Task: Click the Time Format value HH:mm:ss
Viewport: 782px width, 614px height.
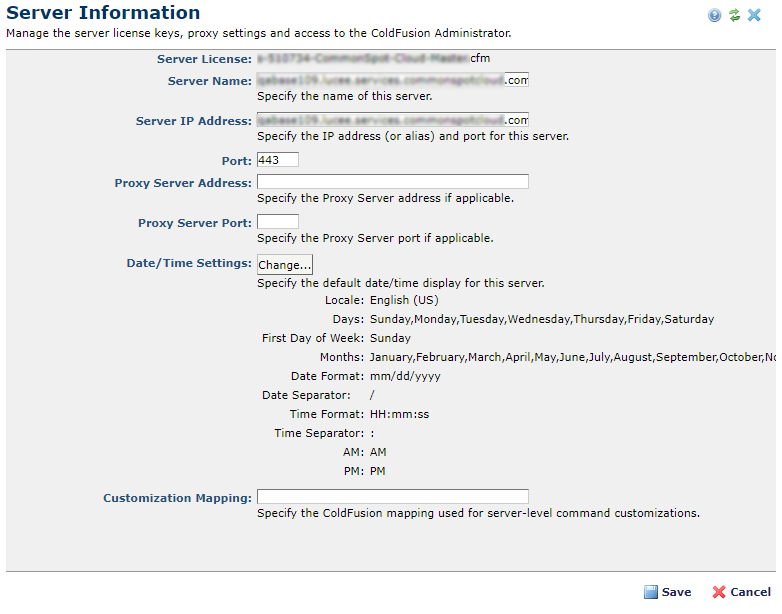Action: point(400,414)
